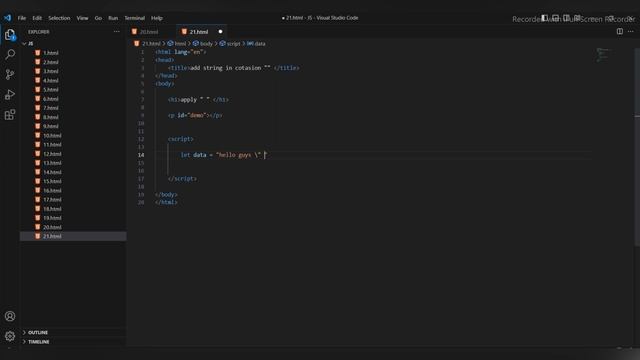Open 18.html in the file tree
Screen dimensions: 640x360
pyautogui.click(x=52, y=209)
